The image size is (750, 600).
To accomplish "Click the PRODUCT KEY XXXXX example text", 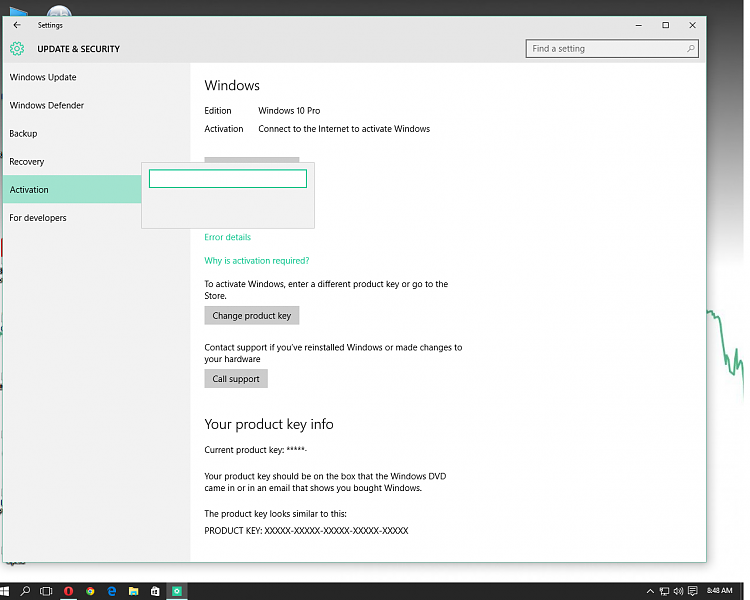I will (306, 531).
